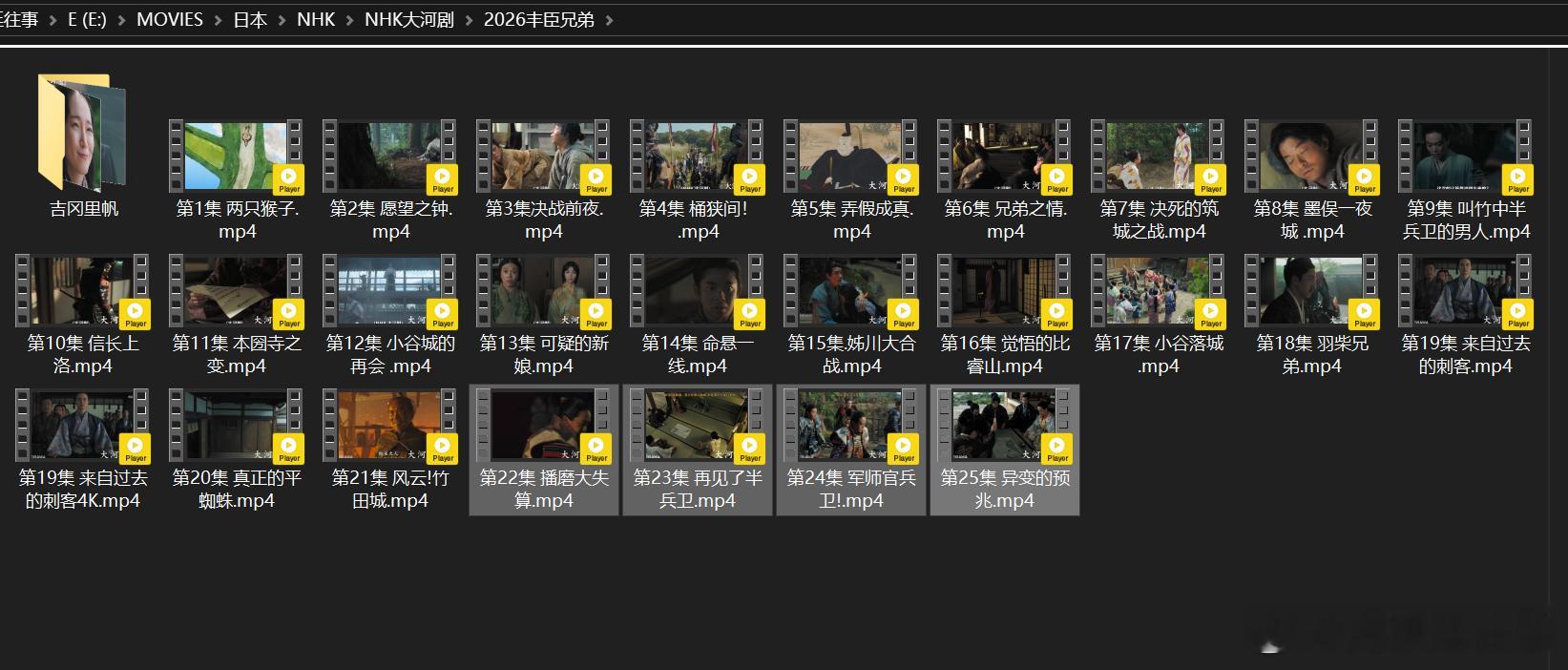Select video 第10集 信长上洛.mp4 thumbnail

point(82,291)
